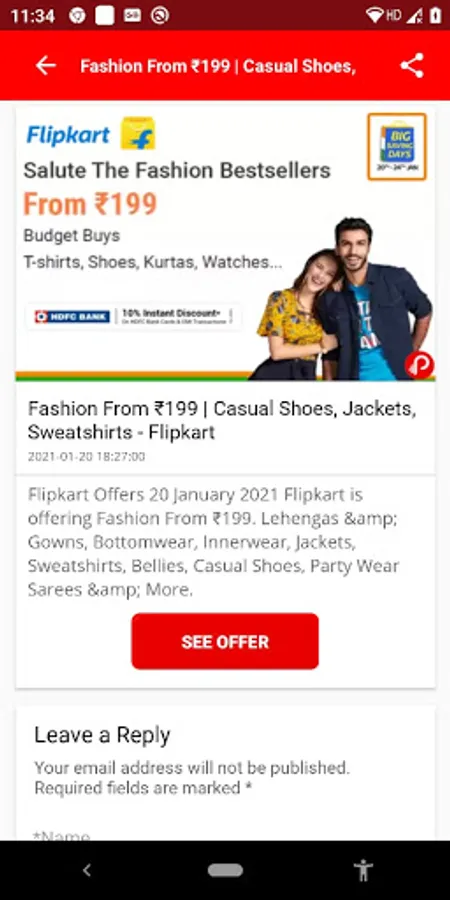
Task: Select the Name input field
Action: tap(225, 836)
